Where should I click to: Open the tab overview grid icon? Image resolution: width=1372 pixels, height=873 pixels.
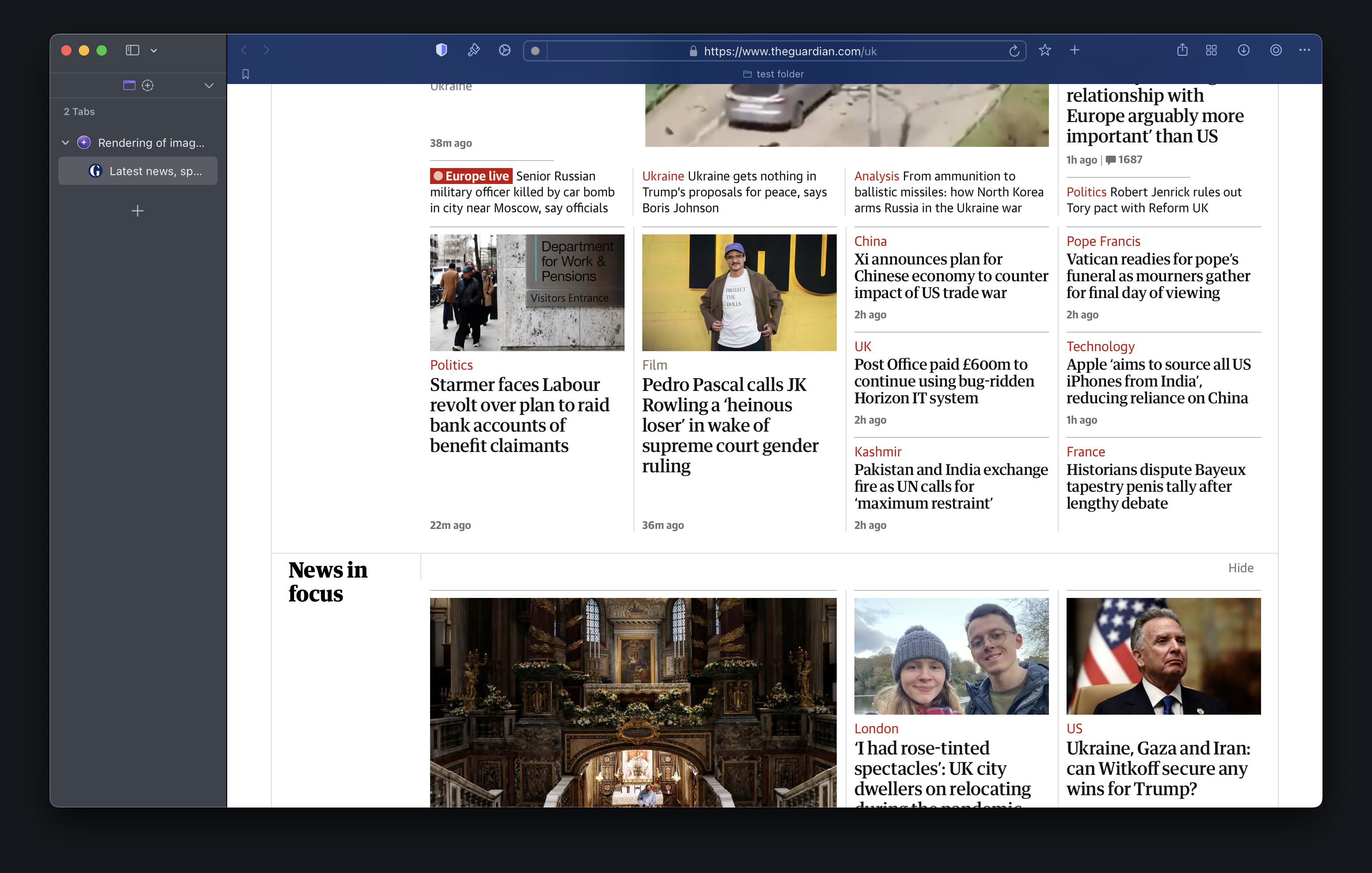coord(1211,50)
